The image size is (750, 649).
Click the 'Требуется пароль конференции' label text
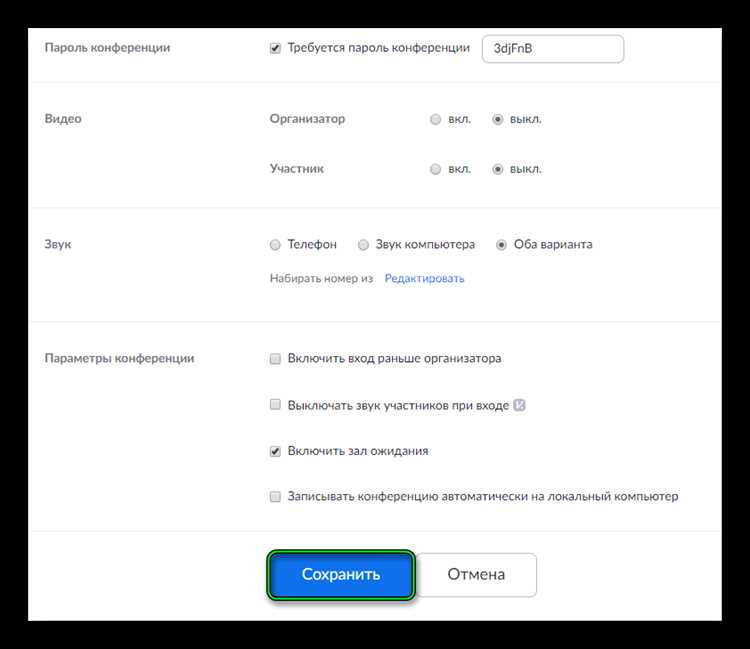[x=378, y=48]
